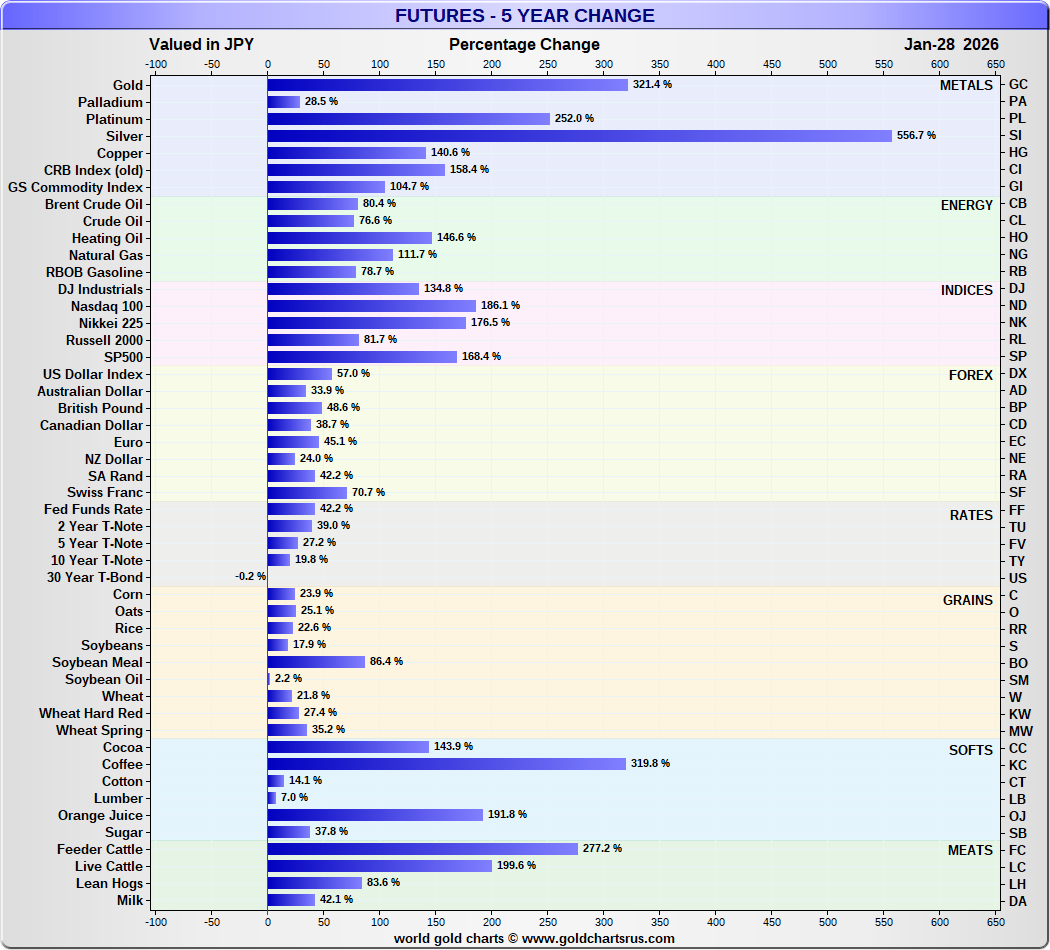Click the 30 Year T-Bond -0.2 % value
Image resolution: width=1050 pixels, height=950 pixels.
click(250, 577)
